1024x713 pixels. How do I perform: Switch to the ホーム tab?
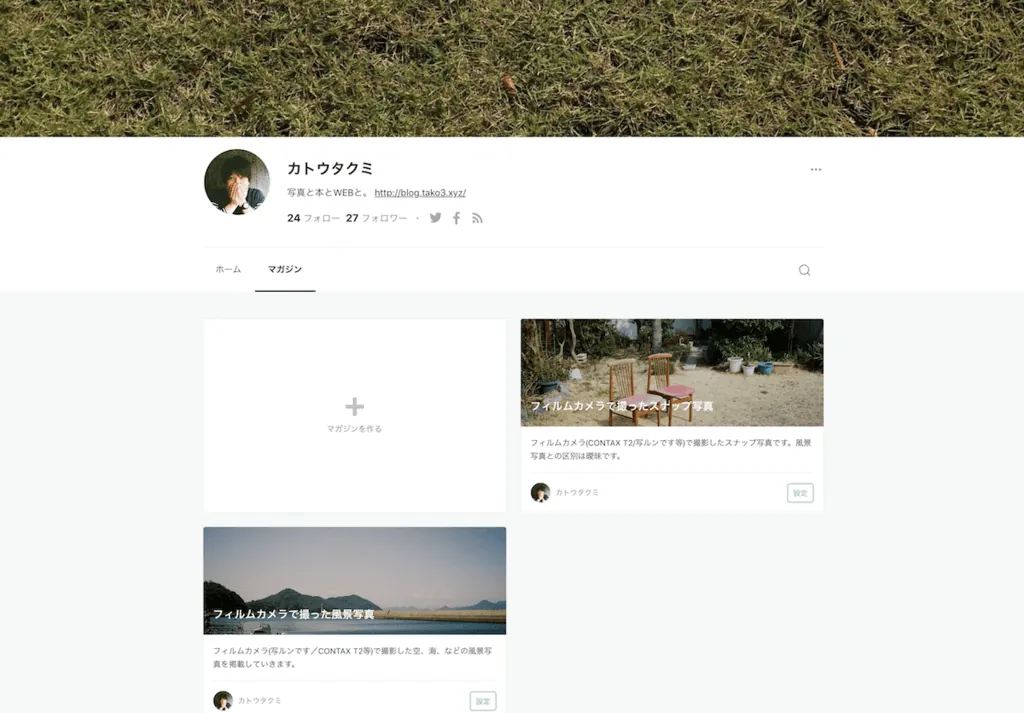coord(227,269)
